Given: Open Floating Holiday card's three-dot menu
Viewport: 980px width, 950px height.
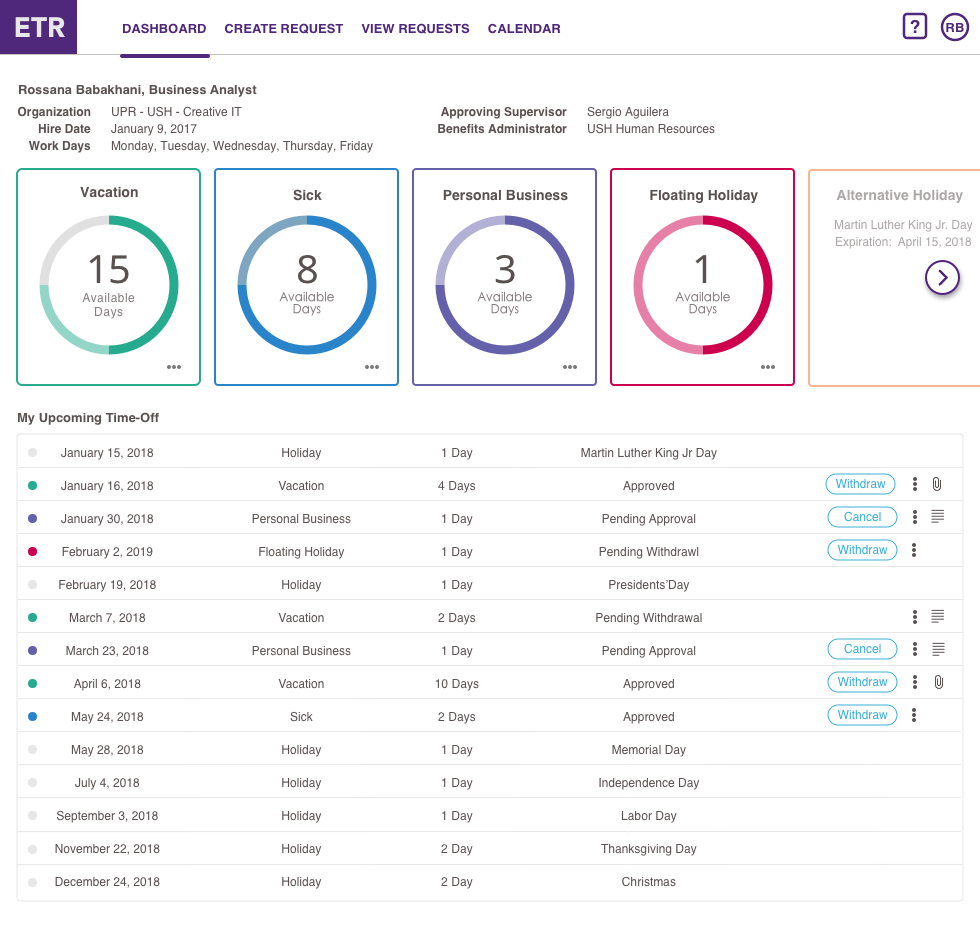Looking at the screenshot, I should point(768,367).
